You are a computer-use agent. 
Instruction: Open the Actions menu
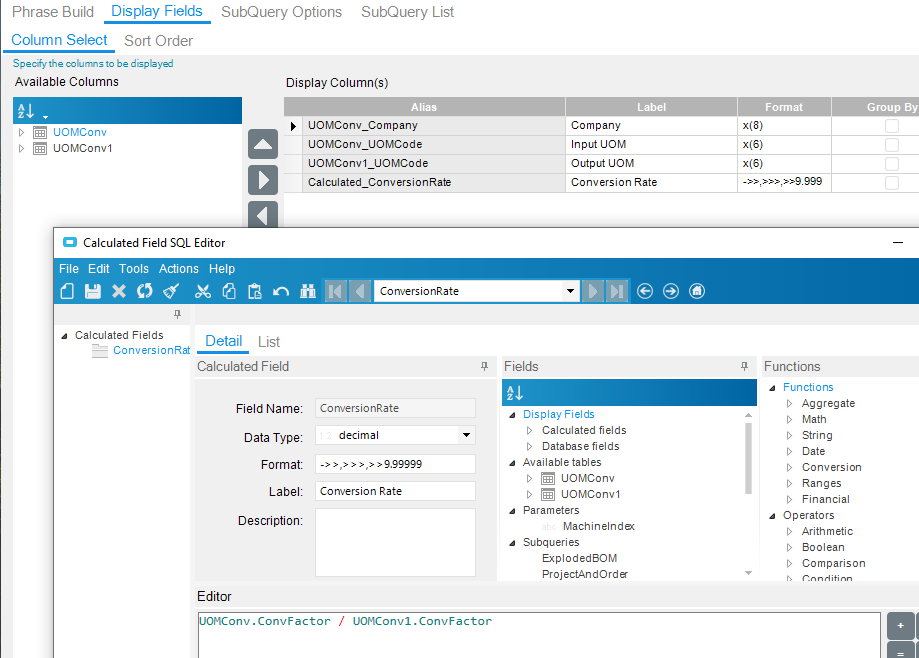[179, 268]
